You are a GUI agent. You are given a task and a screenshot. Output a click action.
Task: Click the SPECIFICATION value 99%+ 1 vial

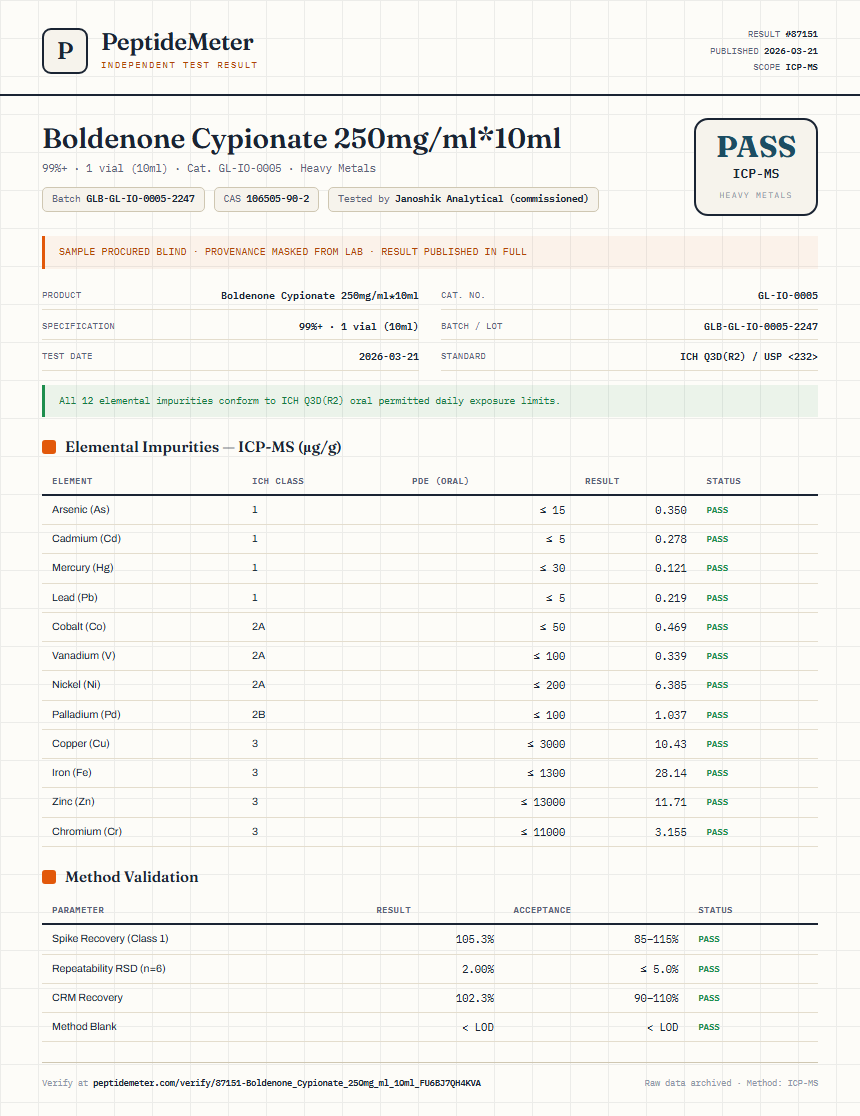(358, 327)
